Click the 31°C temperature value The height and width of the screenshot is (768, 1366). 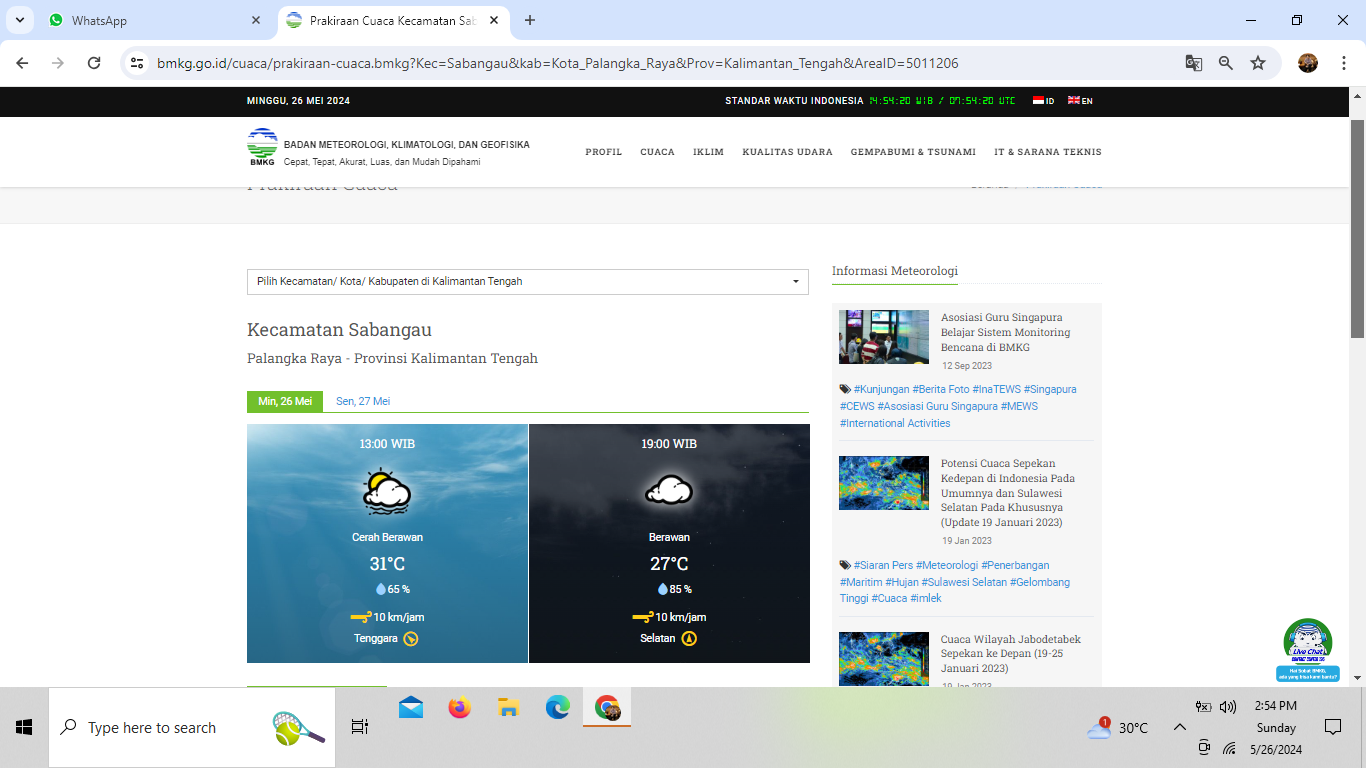(x=387, y=564)
